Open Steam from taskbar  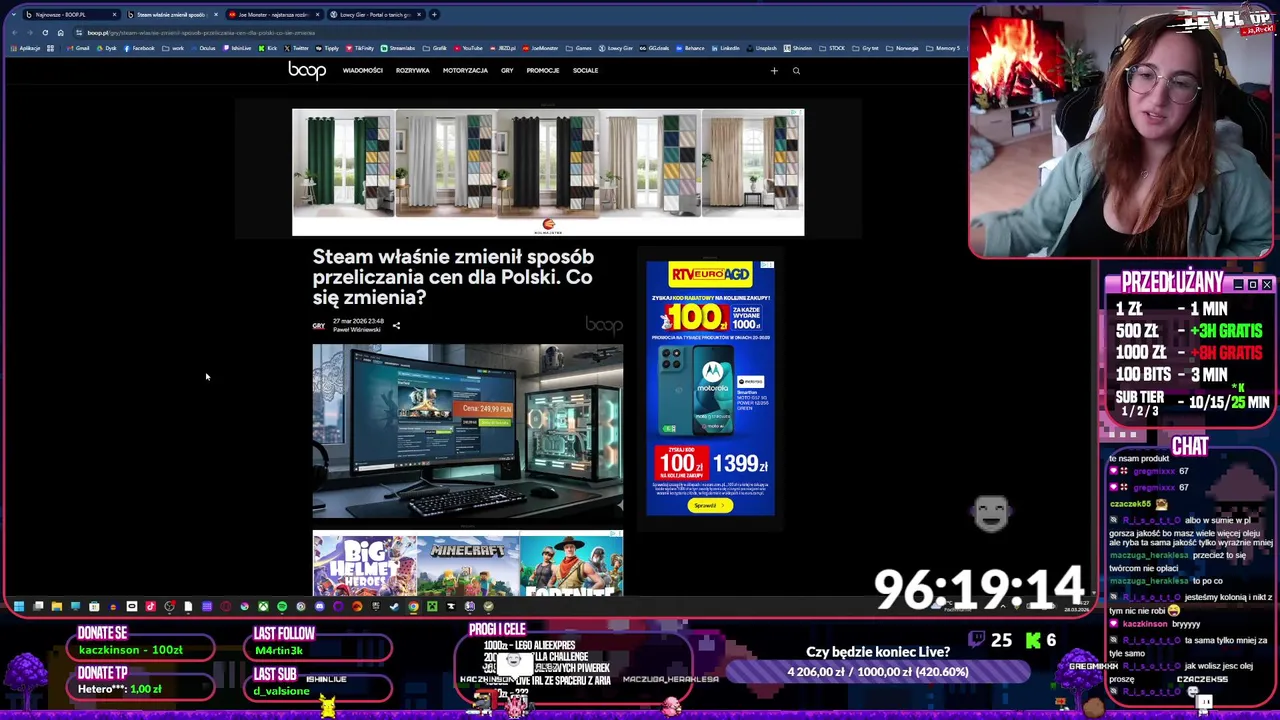[x=394, y=606]
